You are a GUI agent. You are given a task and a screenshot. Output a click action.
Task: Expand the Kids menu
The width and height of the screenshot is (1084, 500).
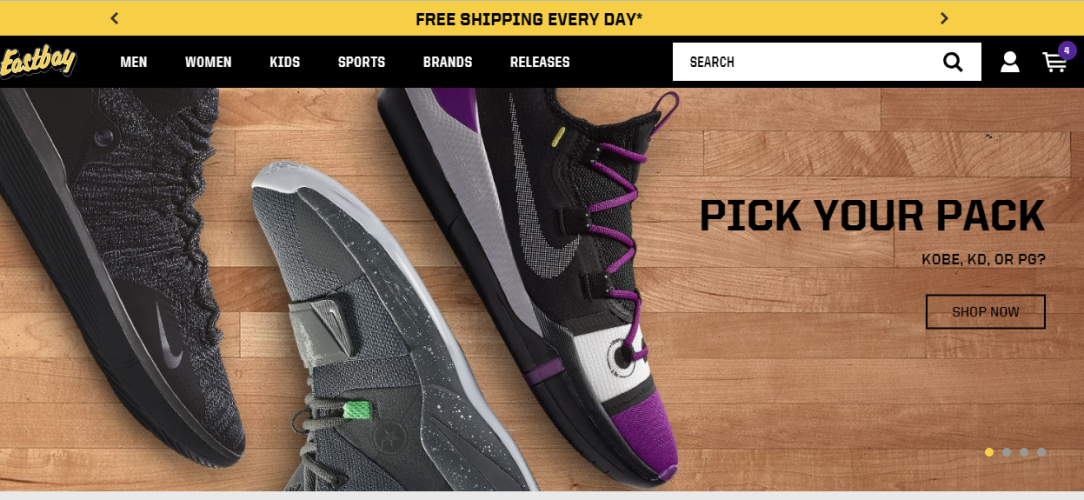[285, 62]
